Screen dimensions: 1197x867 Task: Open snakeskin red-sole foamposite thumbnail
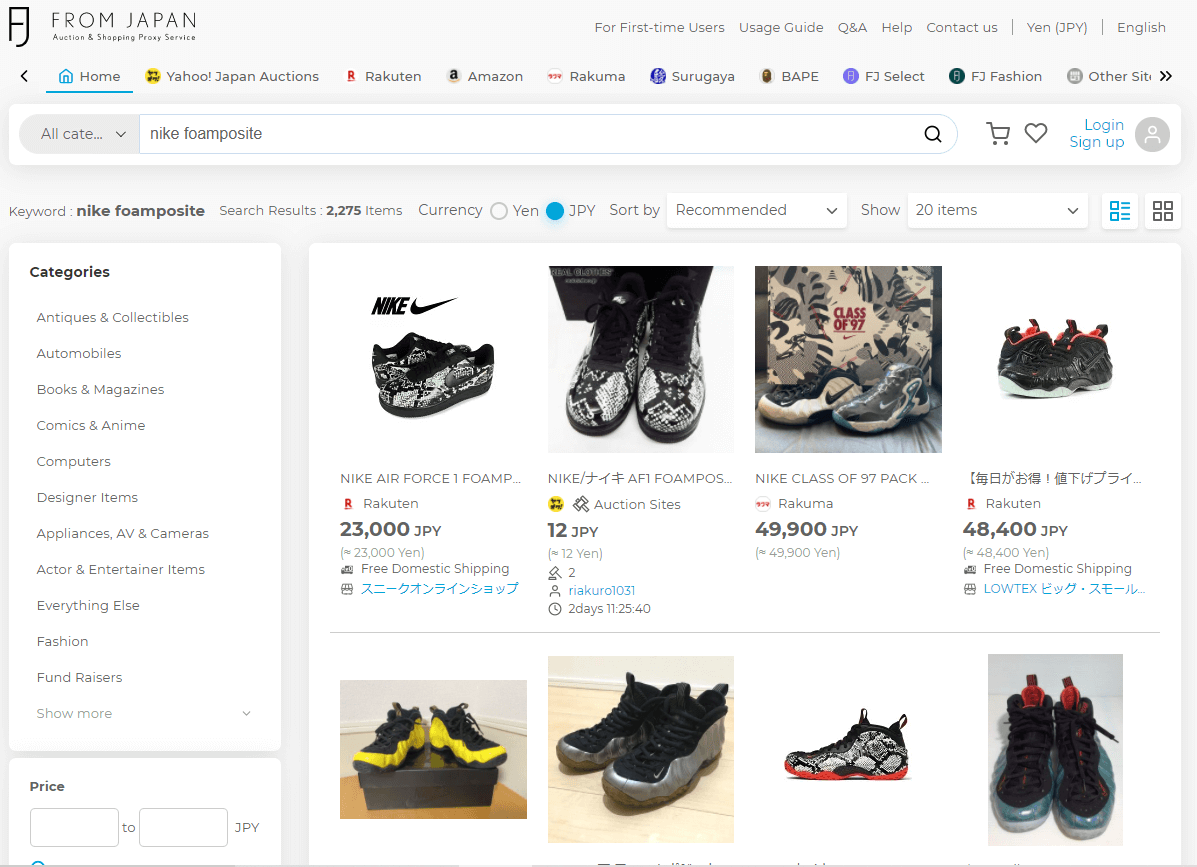click(x=848, y=749)
